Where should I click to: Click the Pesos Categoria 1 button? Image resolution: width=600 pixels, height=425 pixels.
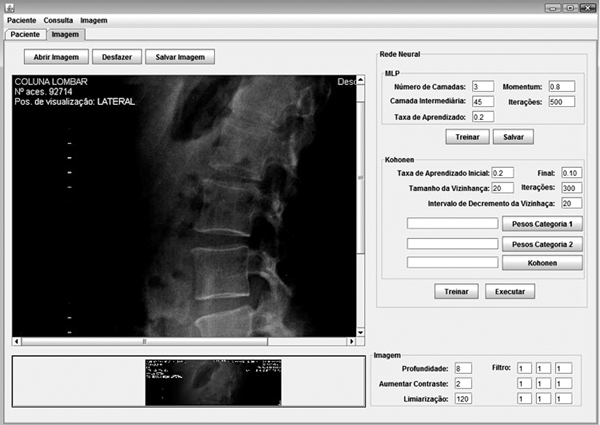point(541,224)
